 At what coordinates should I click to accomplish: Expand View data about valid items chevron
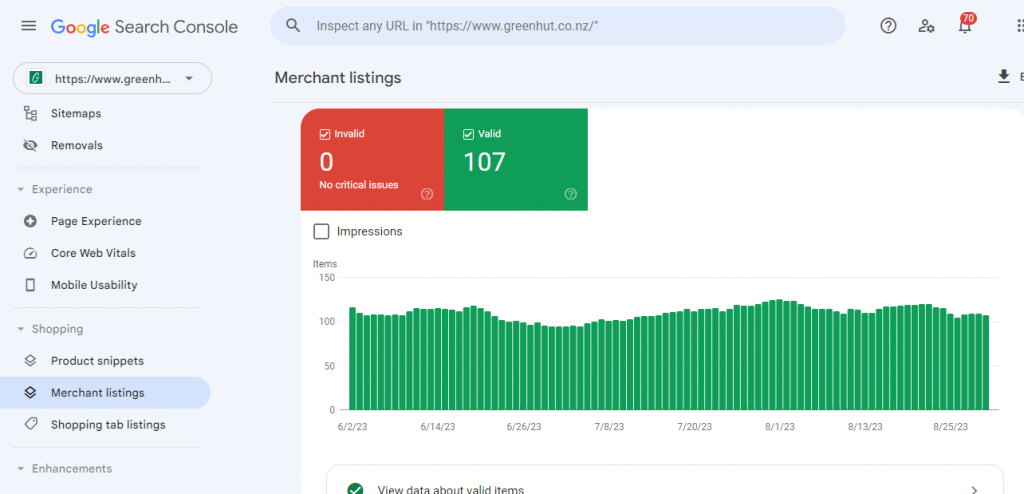point(974,489)
